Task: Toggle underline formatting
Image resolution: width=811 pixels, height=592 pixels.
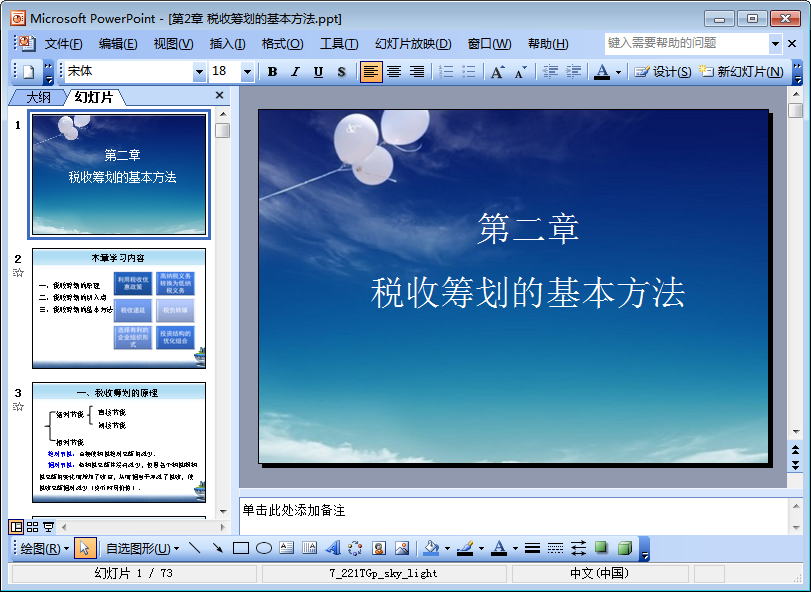Action: click(319, 71)
